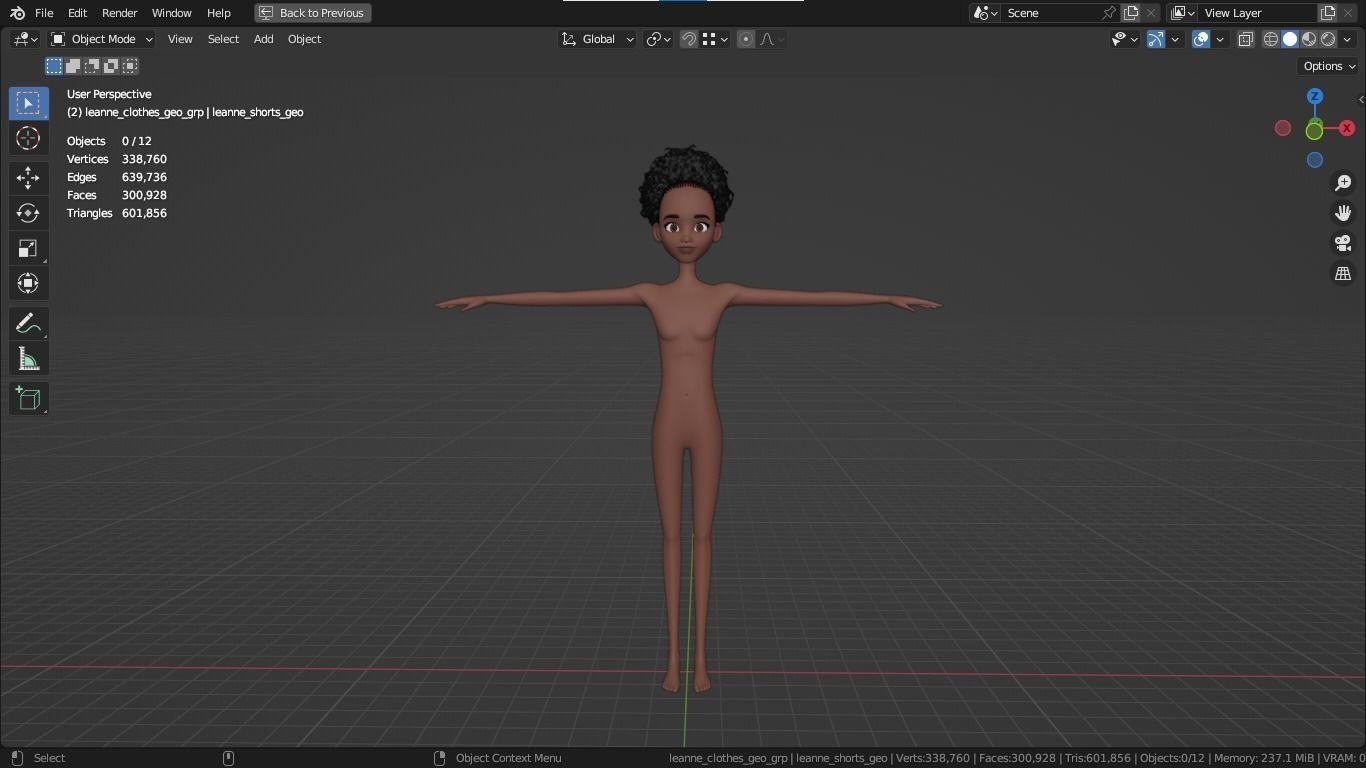Click the Scene name field
1366x768 pixels.
coord(1050,13)
